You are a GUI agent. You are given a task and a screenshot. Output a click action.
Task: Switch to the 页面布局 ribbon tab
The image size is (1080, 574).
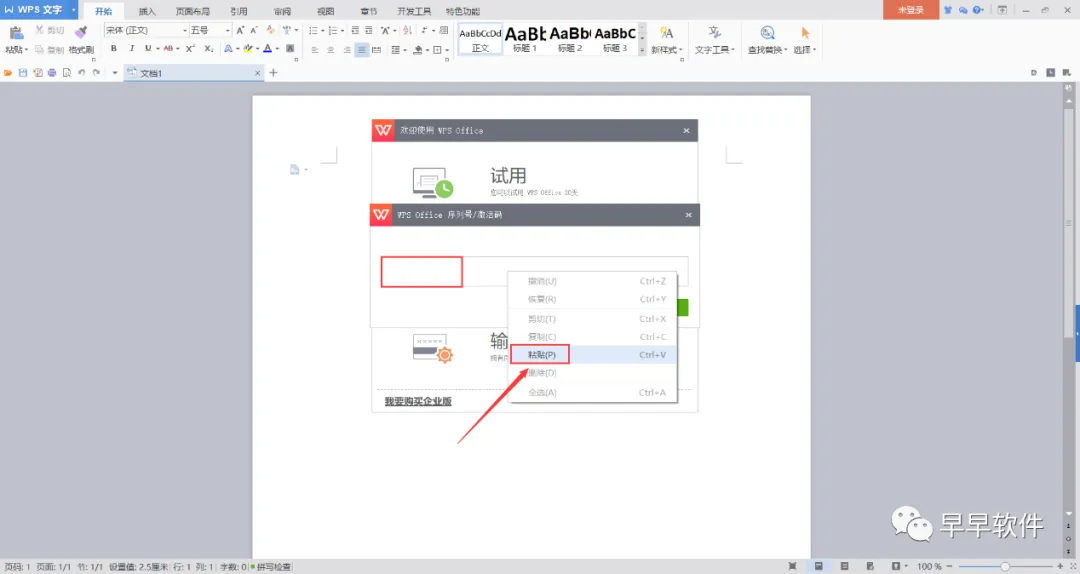pos(192,11)
